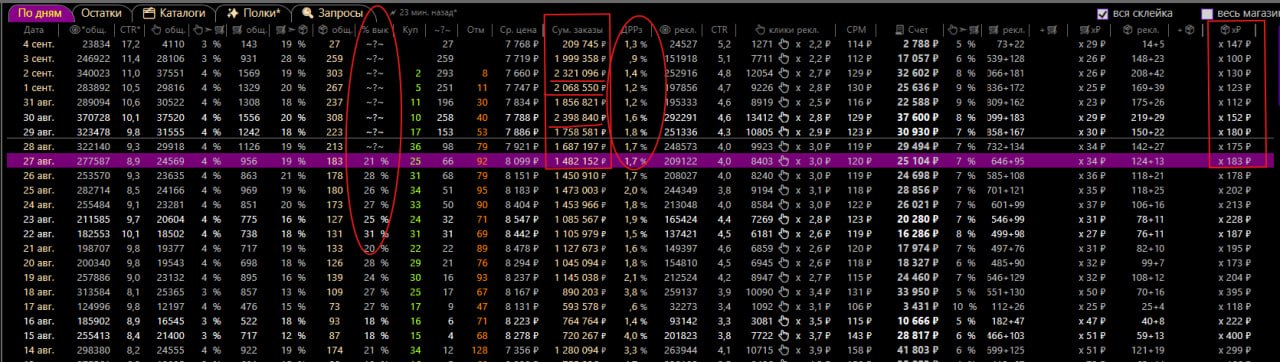Select the 4 сент. date cell
The image size is (1280, 362).
[40, 44]
